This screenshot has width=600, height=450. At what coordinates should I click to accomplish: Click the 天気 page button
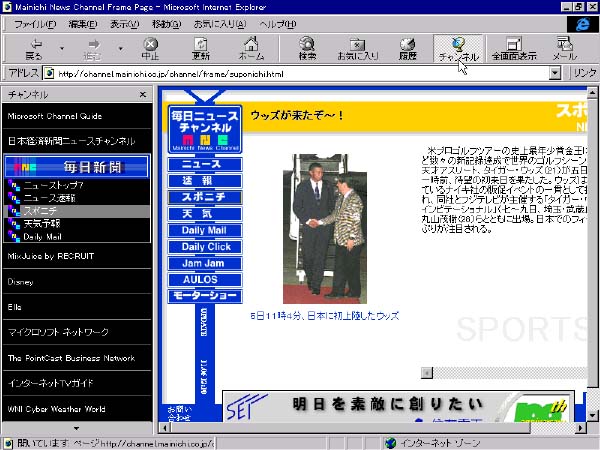(205, 214)
